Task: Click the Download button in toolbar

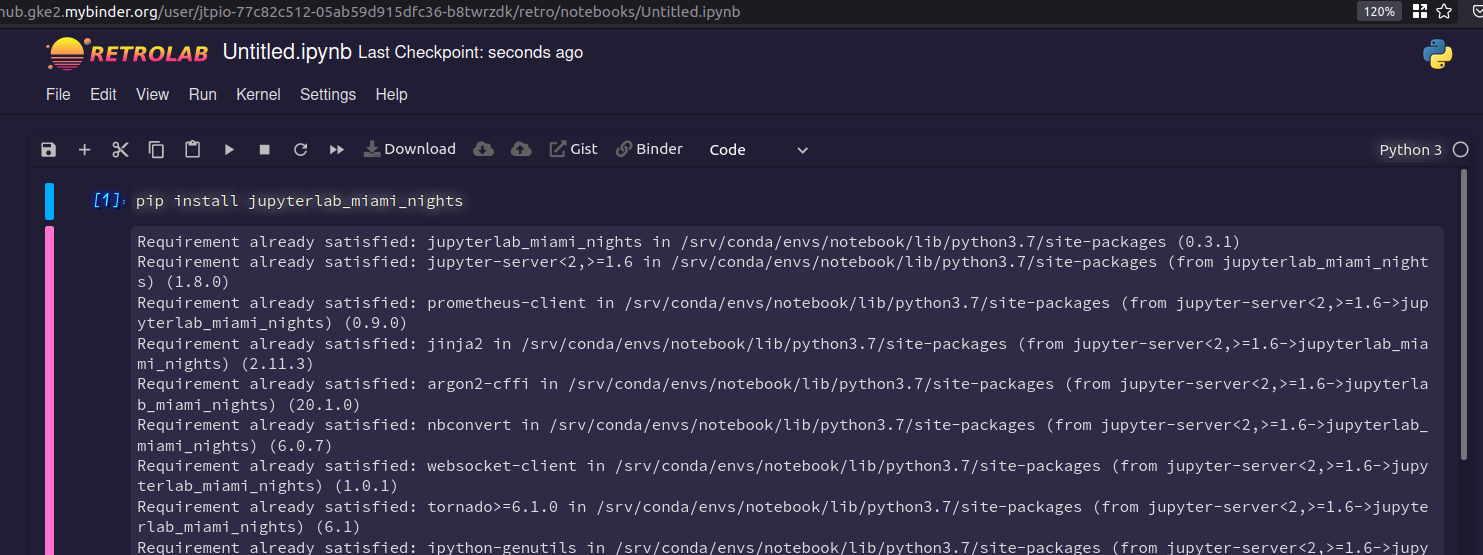Action: point(409,149)
